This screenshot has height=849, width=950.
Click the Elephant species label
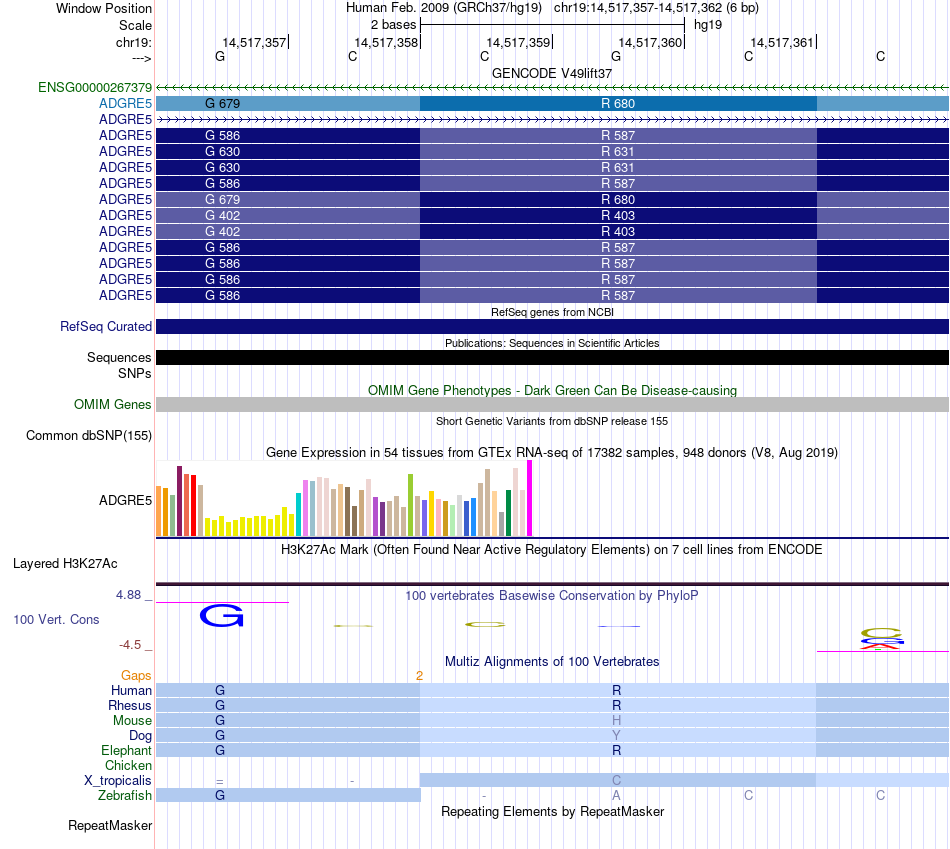(126, 750)
